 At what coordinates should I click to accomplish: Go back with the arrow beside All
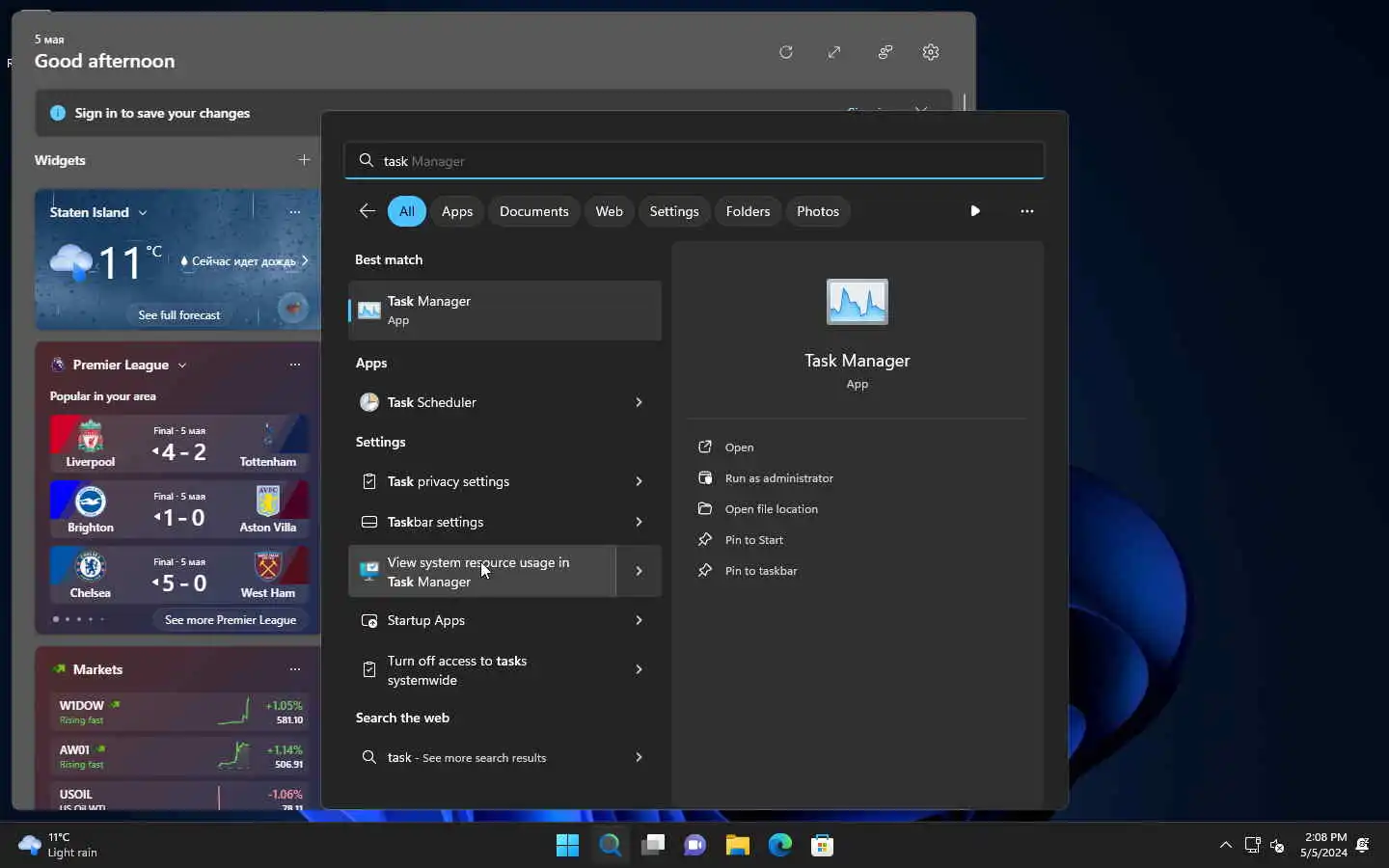tap(367, 211)
